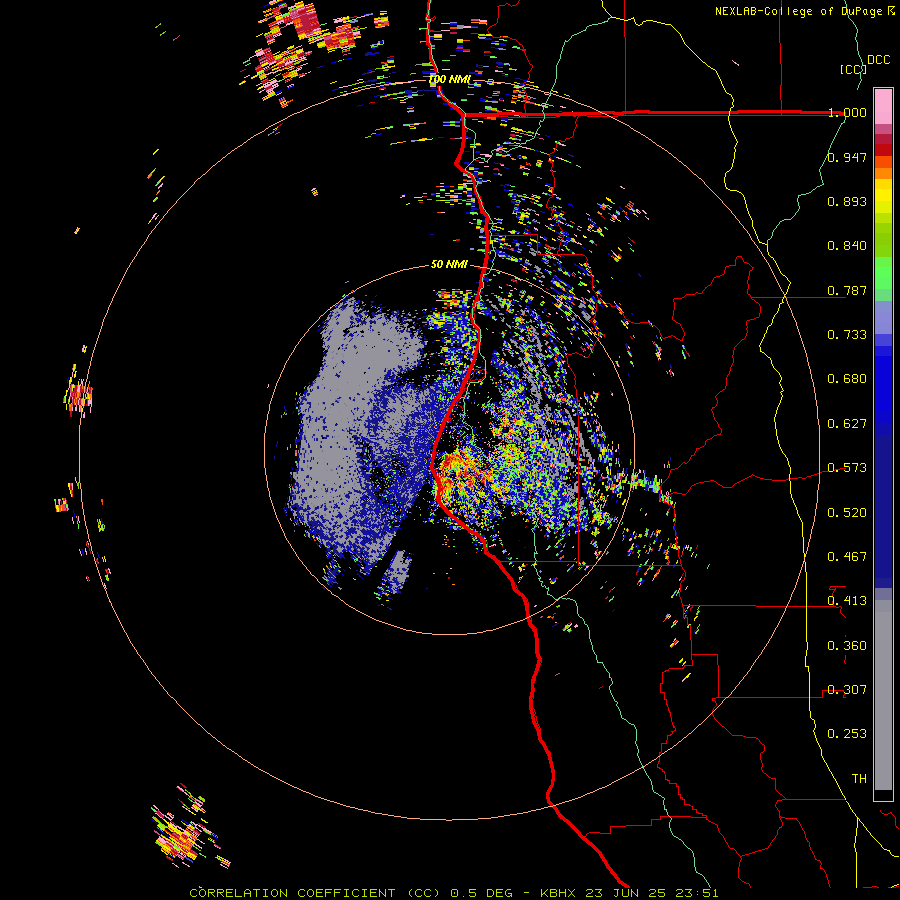Click the gray lower segment of color bar

tap(883, 695)
